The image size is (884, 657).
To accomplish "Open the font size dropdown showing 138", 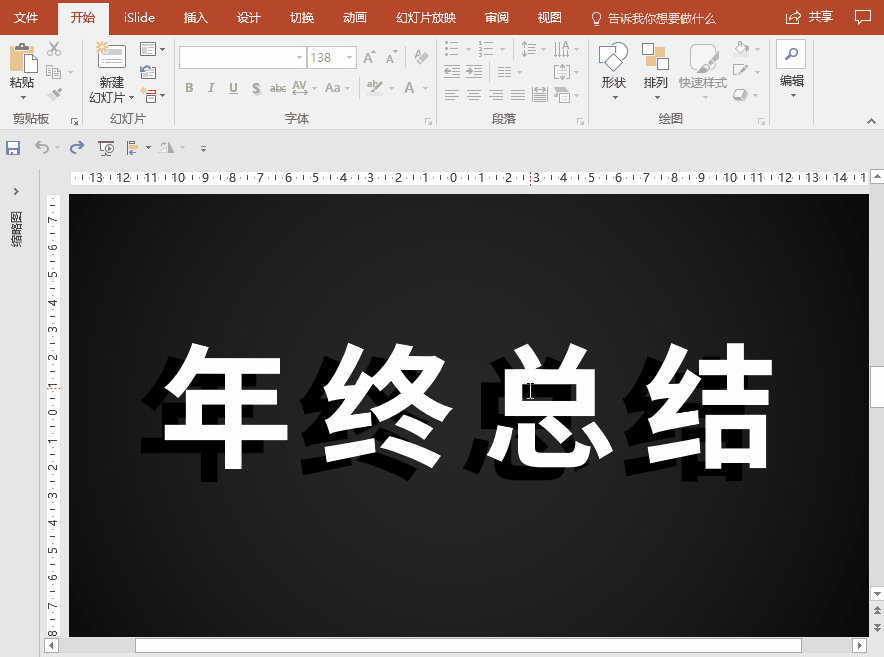I will pyautogui.click(x=350, y=58).
